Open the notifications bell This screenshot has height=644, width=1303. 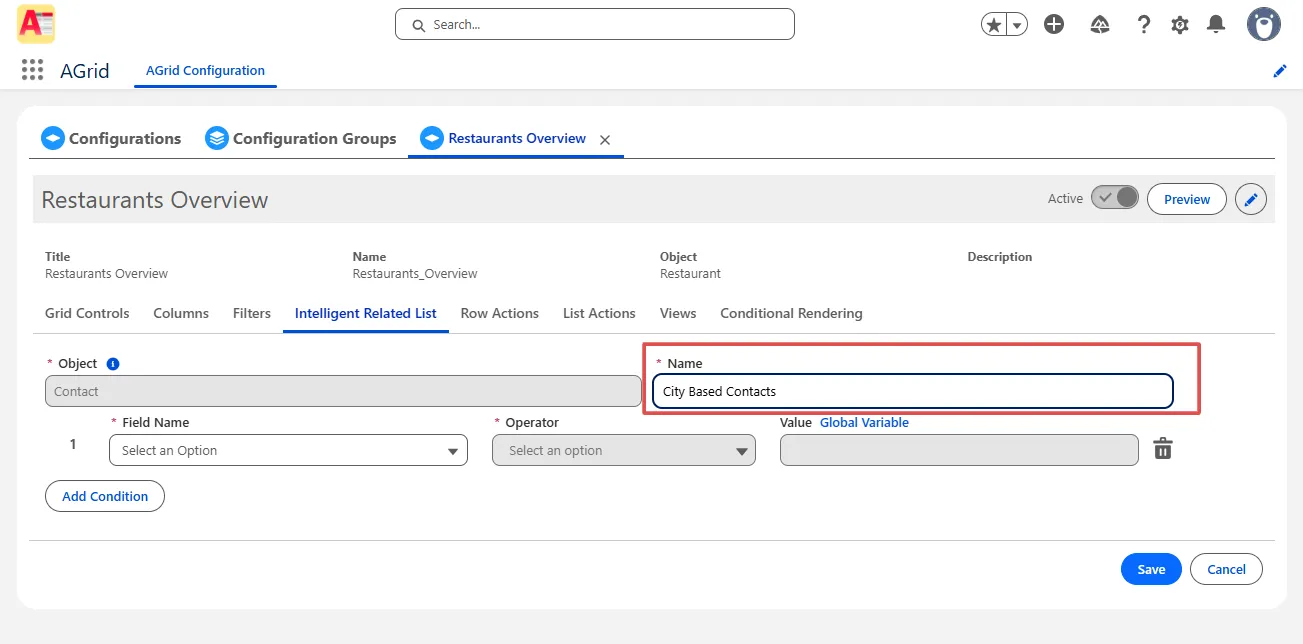point(1216,25)
